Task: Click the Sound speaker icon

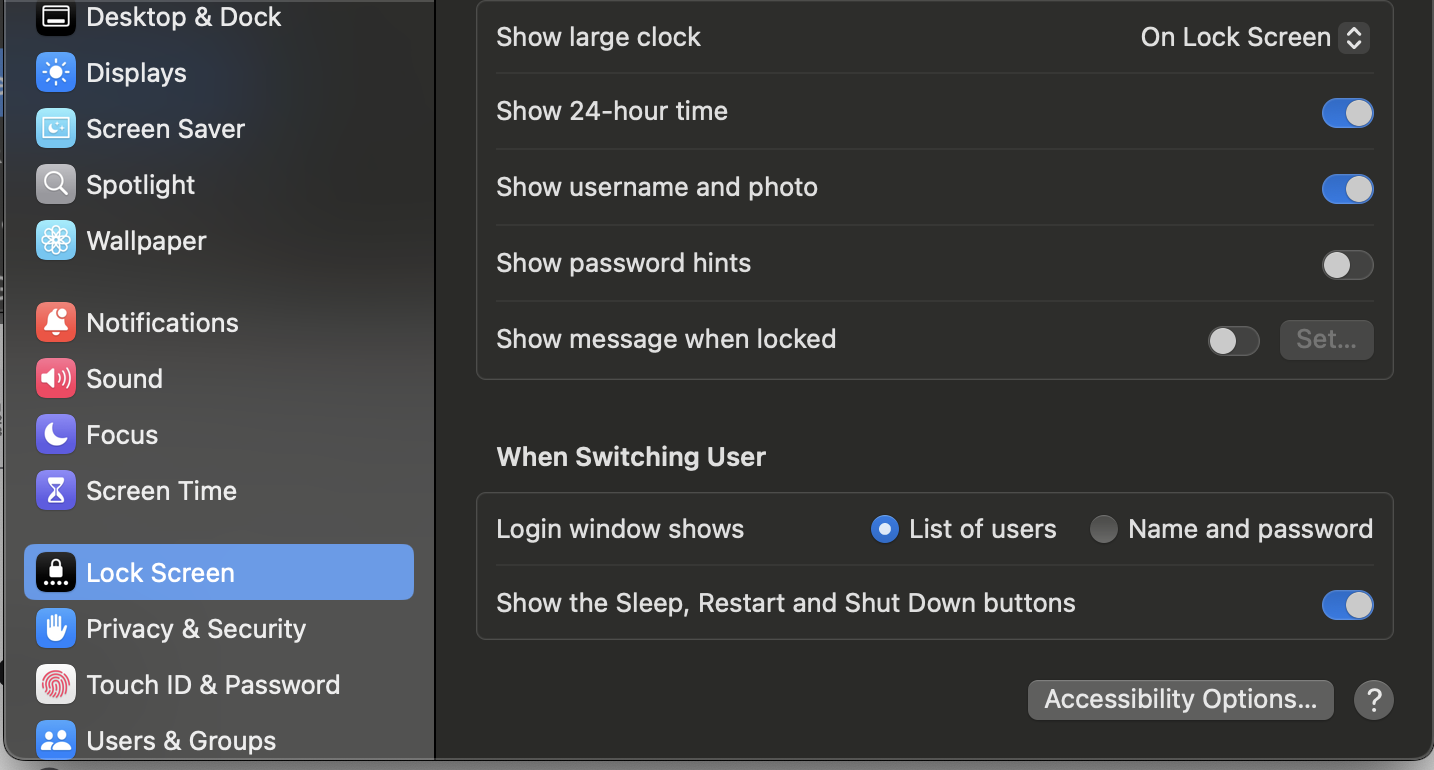Action: click(x=56, y=379)
